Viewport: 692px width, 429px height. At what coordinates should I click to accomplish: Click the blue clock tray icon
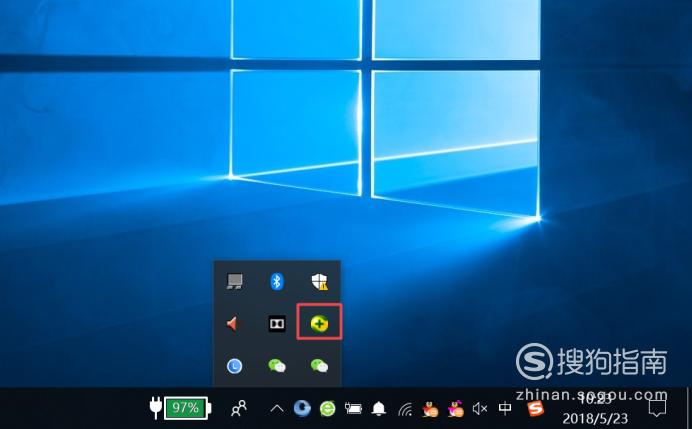coord(234,366)
